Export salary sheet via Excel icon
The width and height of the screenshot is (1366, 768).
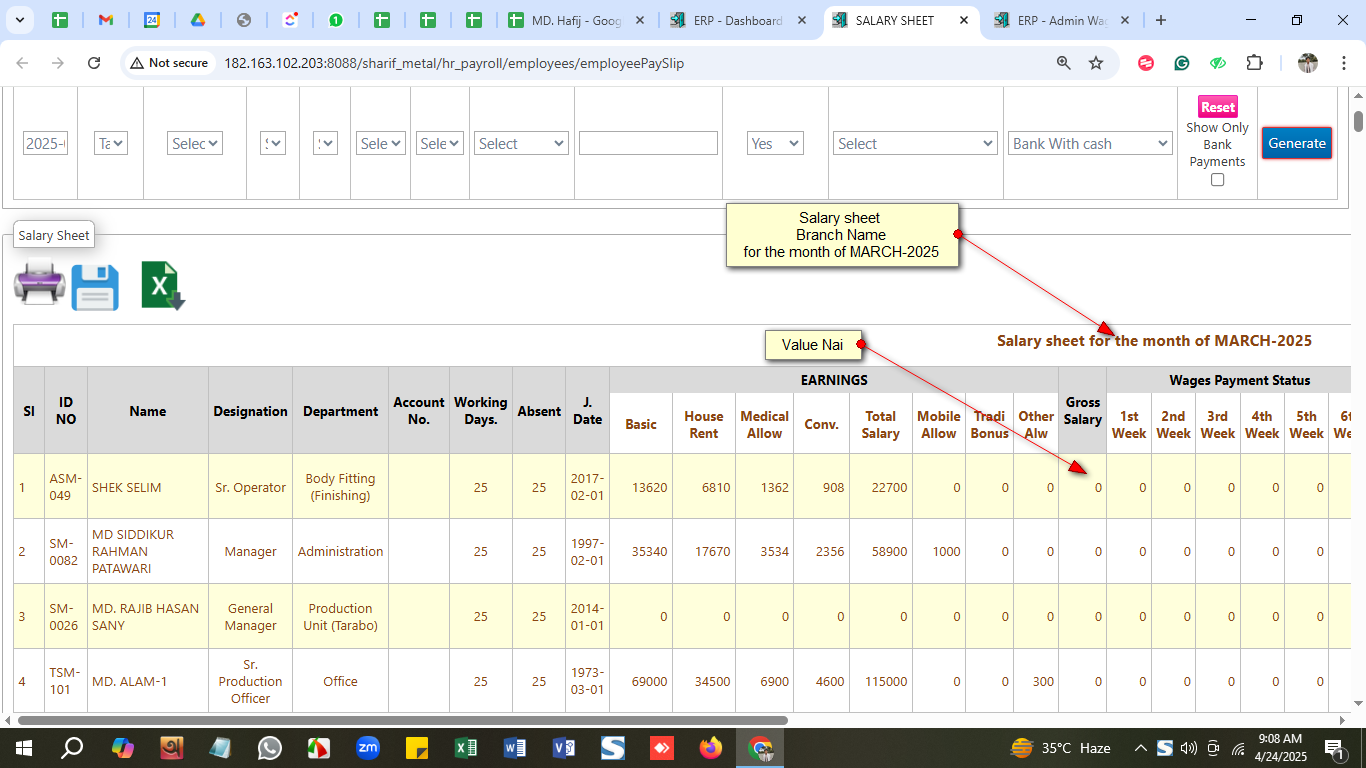click(x=162, y=286)
